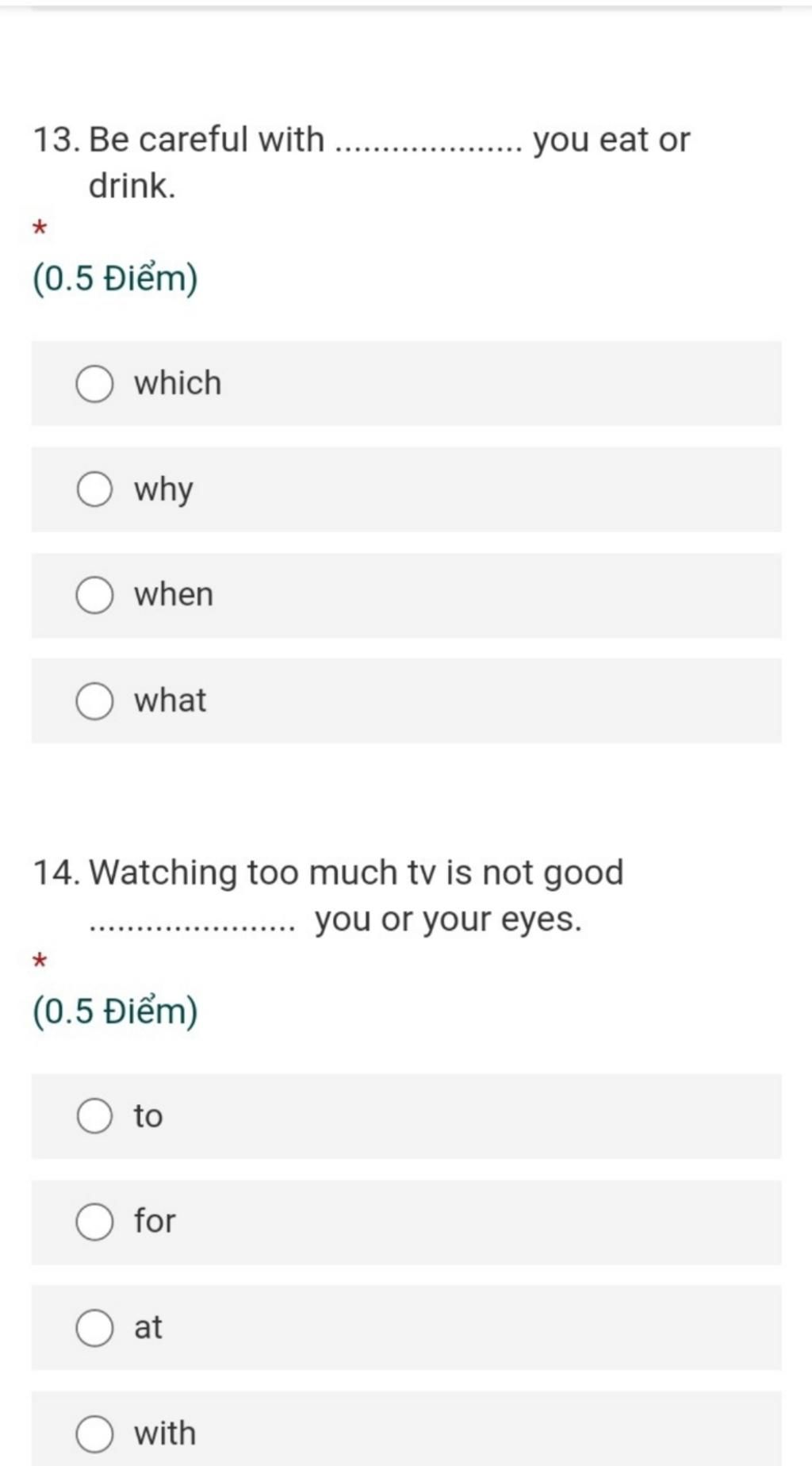Click the 'to' answer text label
This screenshot has width=812, height=1466.
click(x=148, y=1116)
